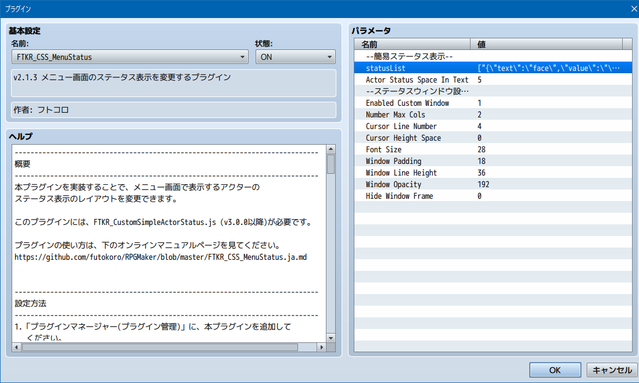
Task: Click the help horizontal scrollbar thumb
Action: pyautogui.click(x=160, y=347)
